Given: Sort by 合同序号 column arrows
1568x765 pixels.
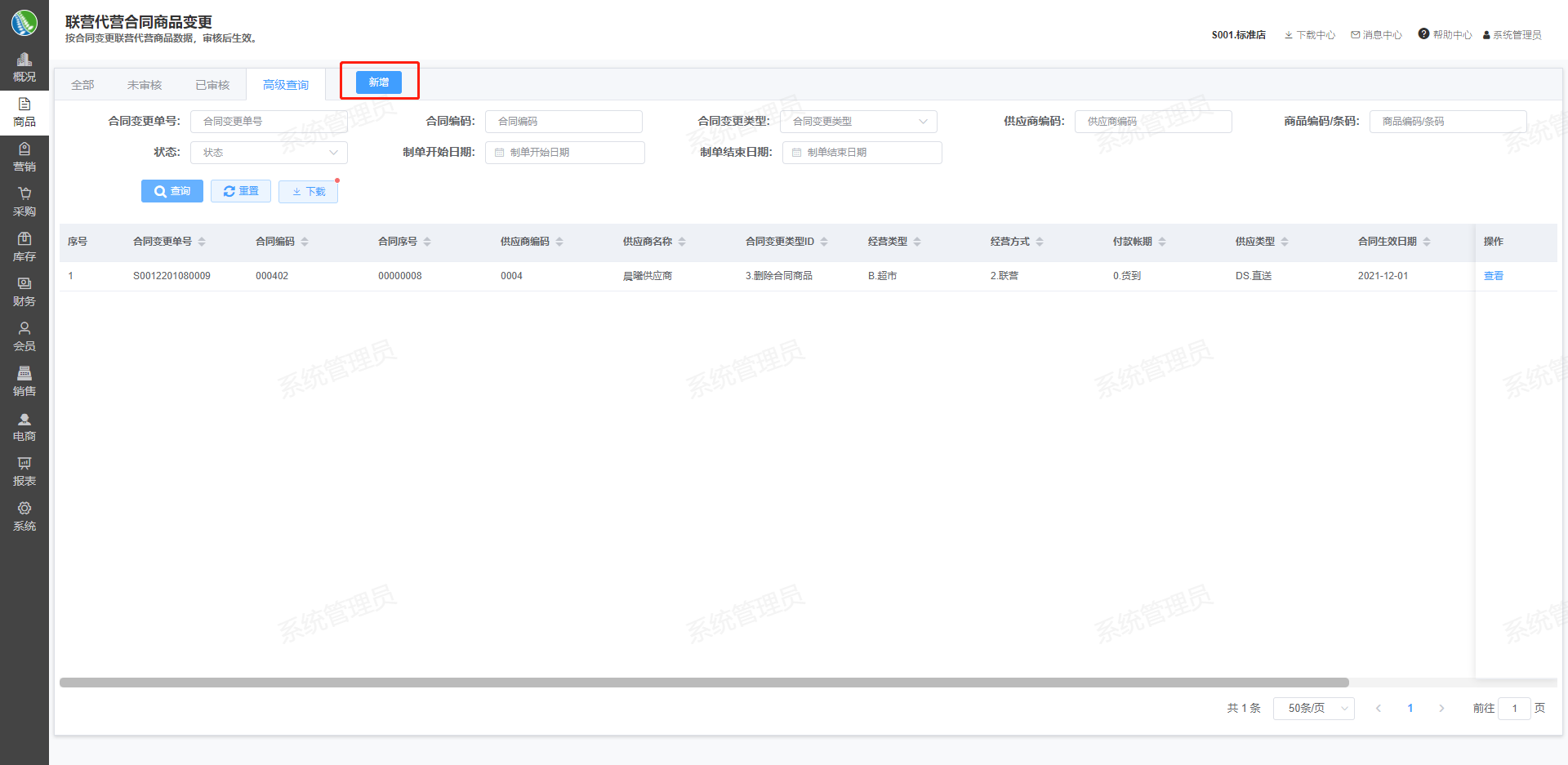Looking at the screenshot, I should pos(427,242).
